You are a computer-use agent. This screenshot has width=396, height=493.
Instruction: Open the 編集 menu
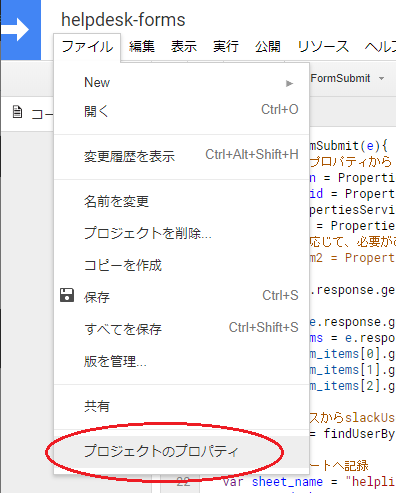pos(142,47)
